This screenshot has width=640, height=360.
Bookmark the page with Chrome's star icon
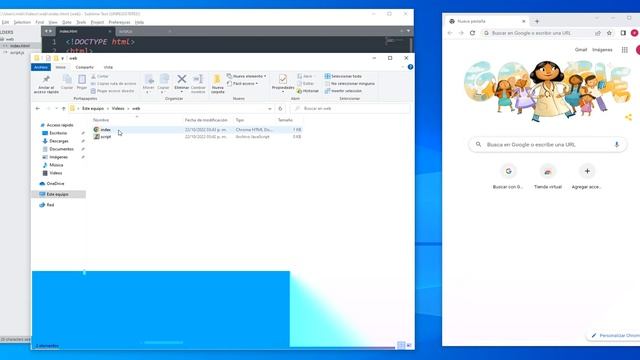click(609, 33)
